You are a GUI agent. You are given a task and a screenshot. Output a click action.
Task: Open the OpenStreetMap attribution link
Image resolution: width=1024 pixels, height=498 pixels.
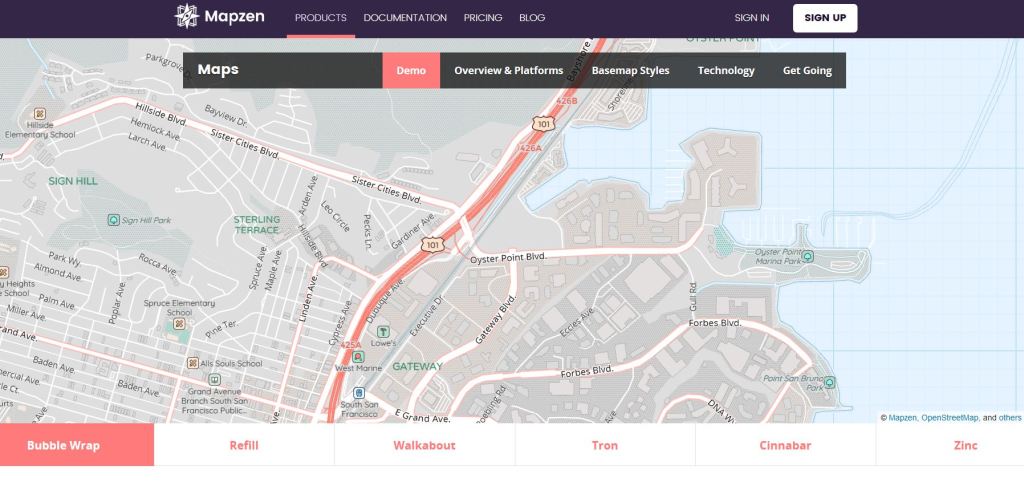tap(950, 418)
